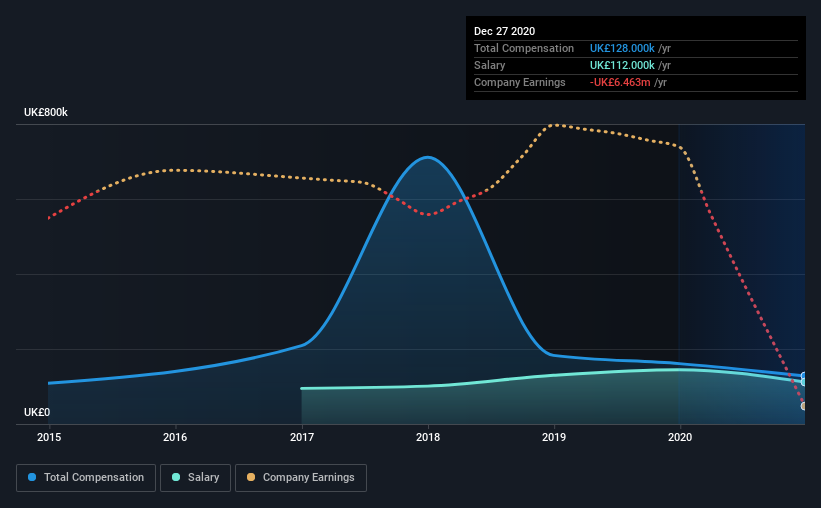Click the orange Company Earnings end-point marker
This screenshot has width=821, height=508.
coord(804,406)
